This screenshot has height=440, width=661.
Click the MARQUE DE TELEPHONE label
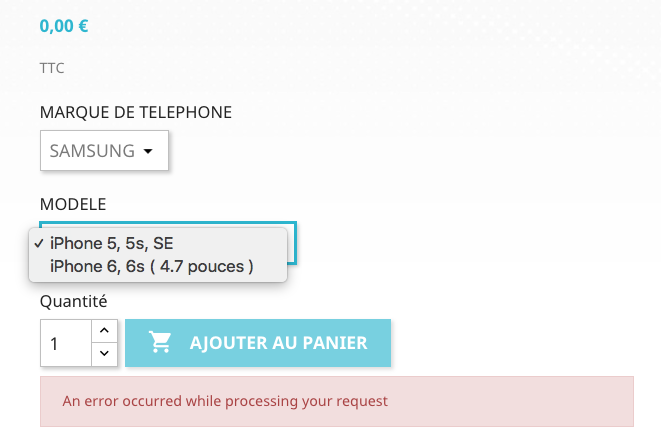[136, 113]
